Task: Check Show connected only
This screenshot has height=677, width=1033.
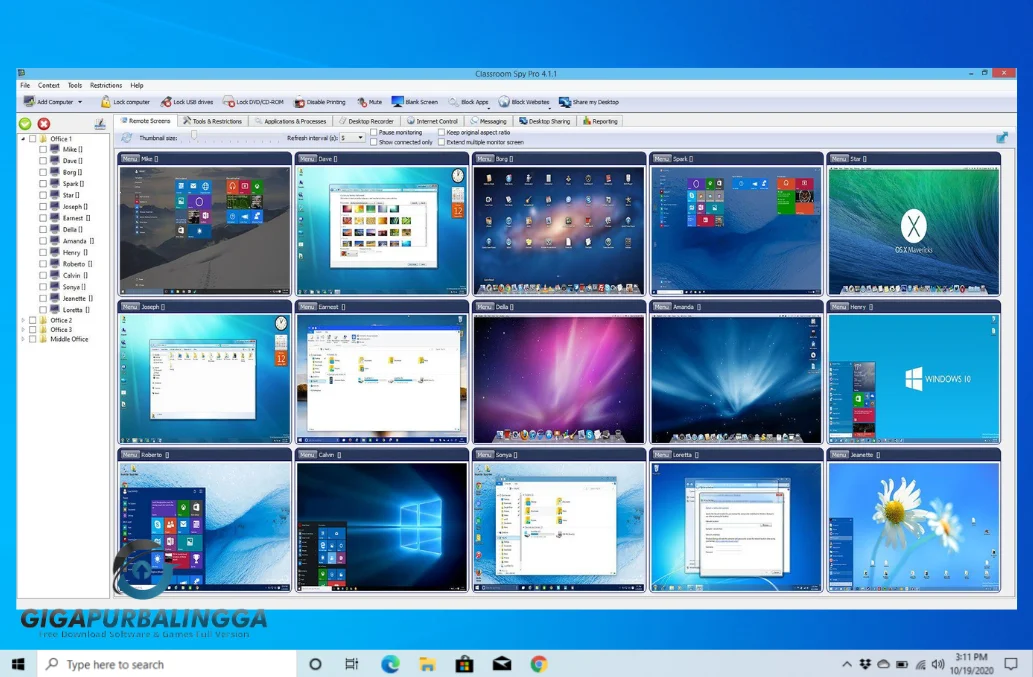Action: pos(374,140)
